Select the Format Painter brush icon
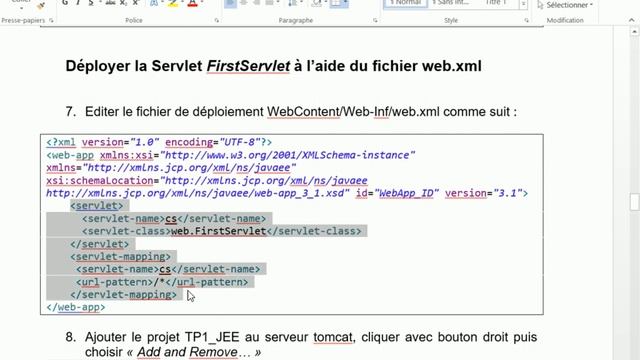Screen dimensions: 640x360 point(41,5)
